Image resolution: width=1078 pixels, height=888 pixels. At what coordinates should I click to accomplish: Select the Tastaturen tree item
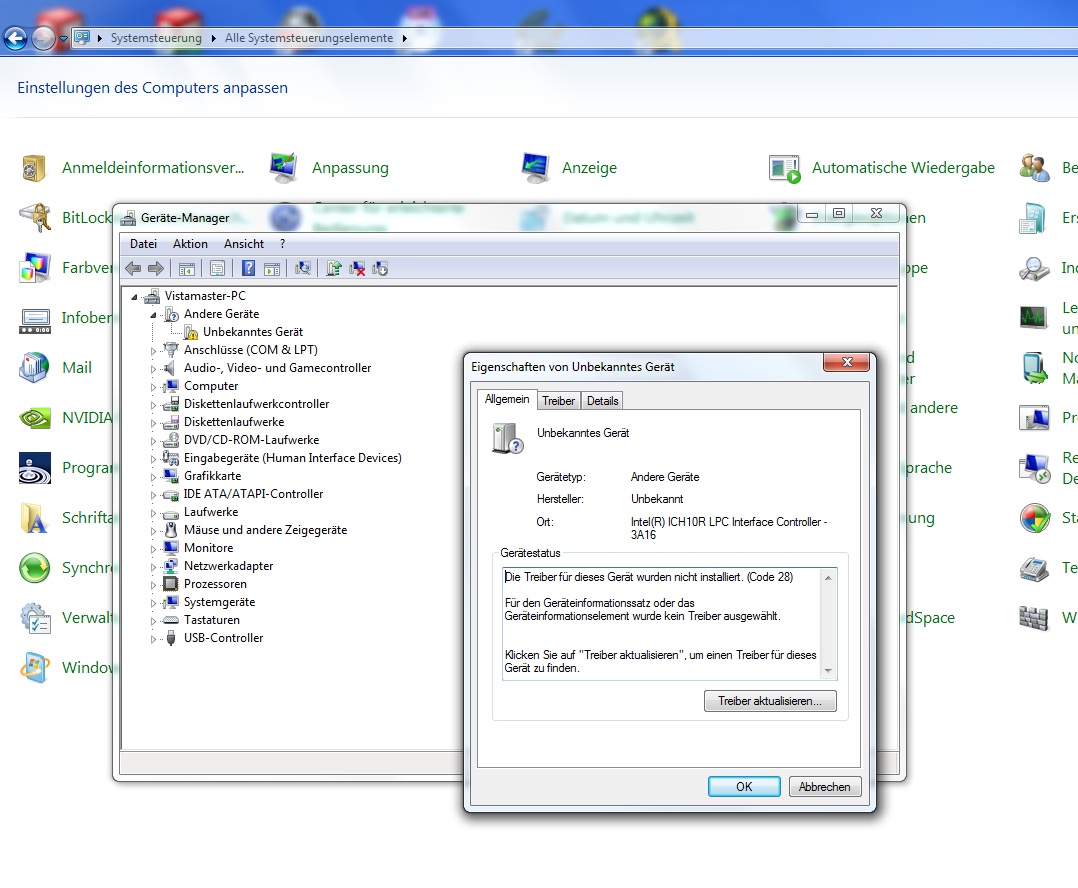(212, 620)
